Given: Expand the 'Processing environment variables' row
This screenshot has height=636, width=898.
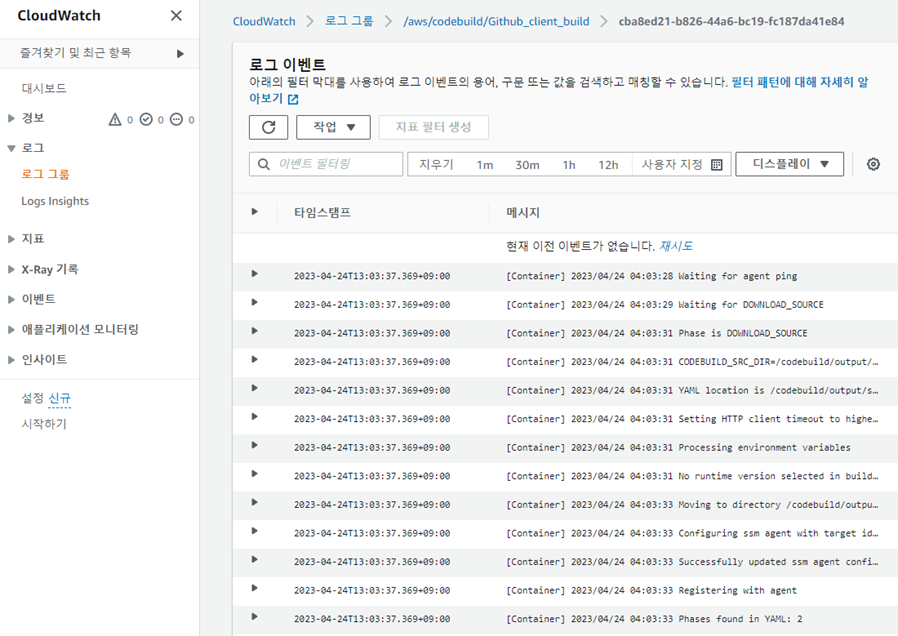Looking at the screenshot, I should click(x=255, y=445).
